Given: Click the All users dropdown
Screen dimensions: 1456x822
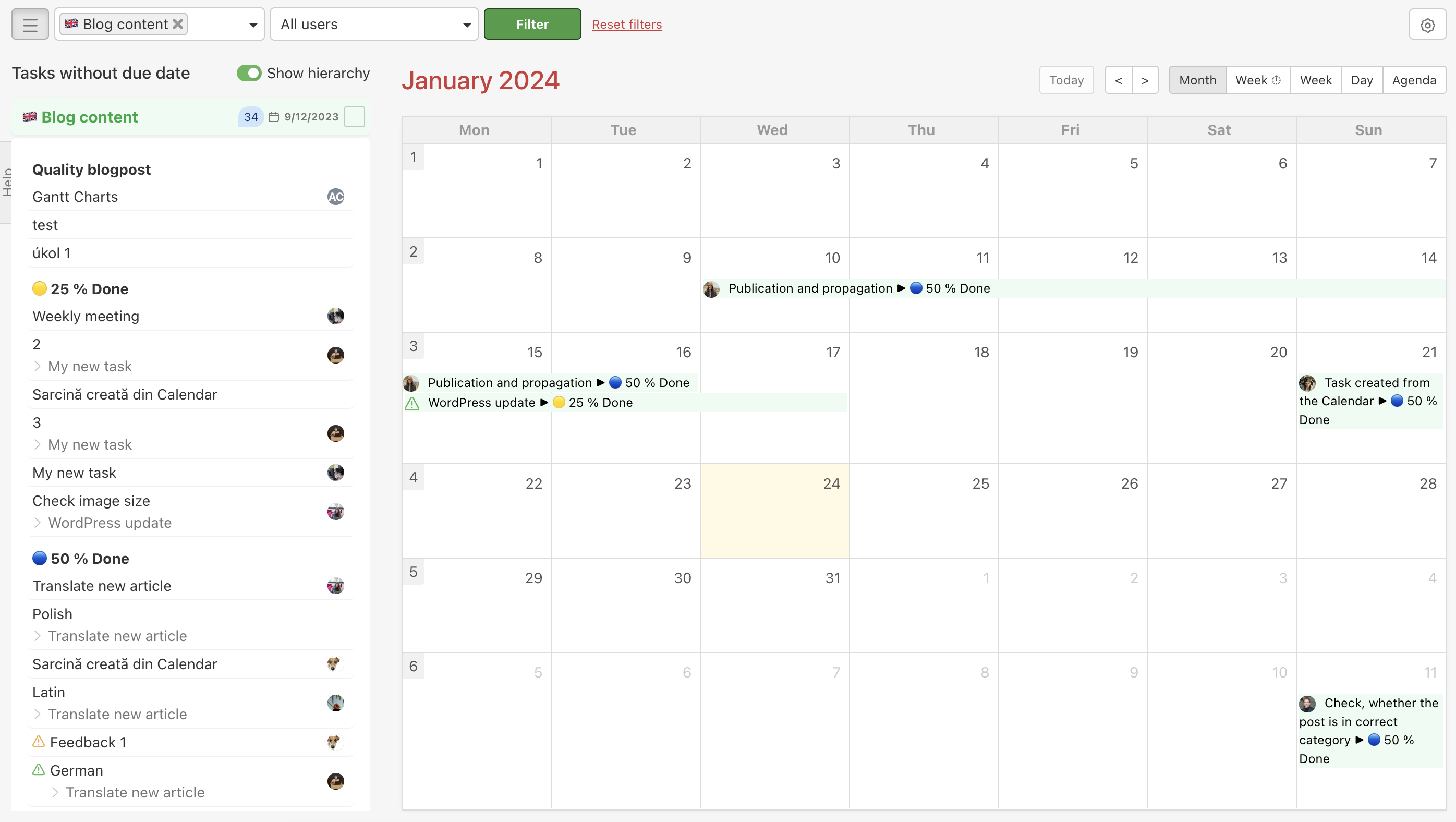Looking at the screenshot, I should 374,24.
